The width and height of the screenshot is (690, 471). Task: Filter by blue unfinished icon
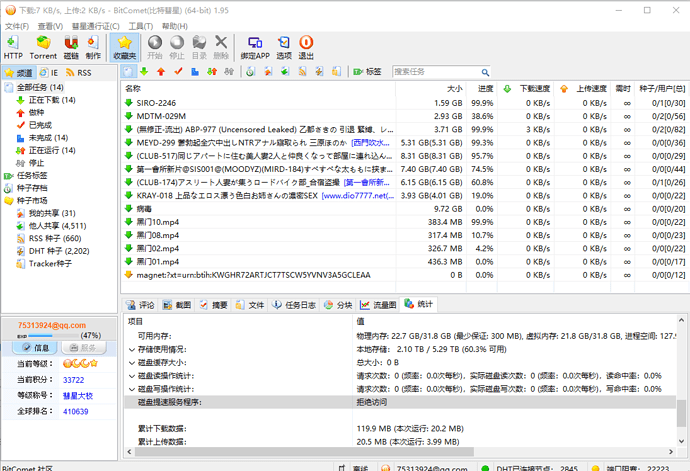click(195, 71)
